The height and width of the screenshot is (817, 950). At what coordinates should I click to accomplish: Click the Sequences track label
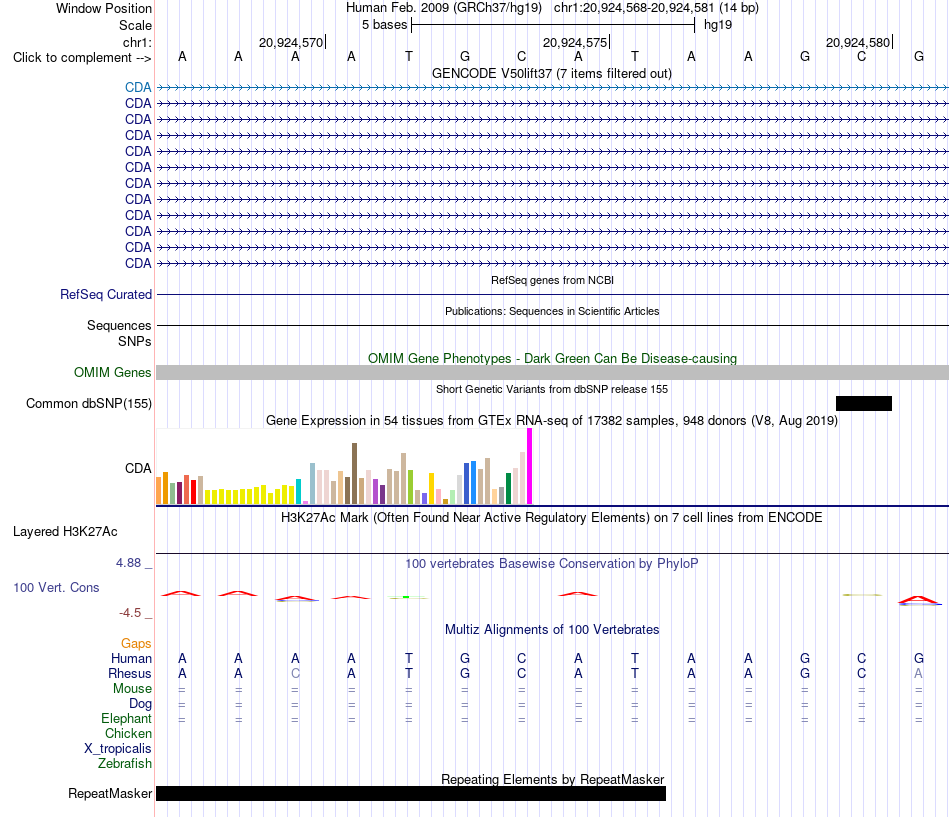click(119, 325)
